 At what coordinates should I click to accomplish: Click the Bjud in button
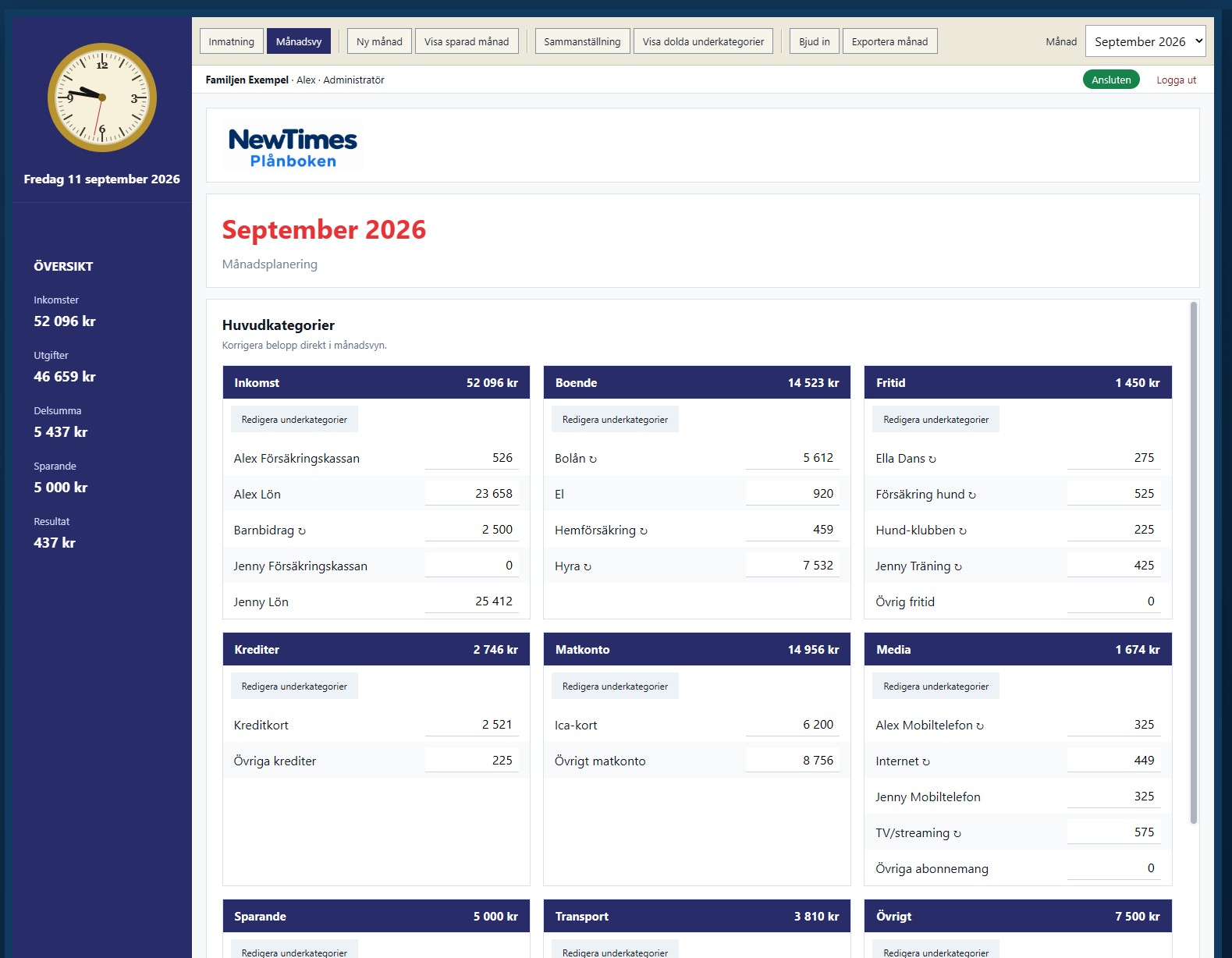815,41
